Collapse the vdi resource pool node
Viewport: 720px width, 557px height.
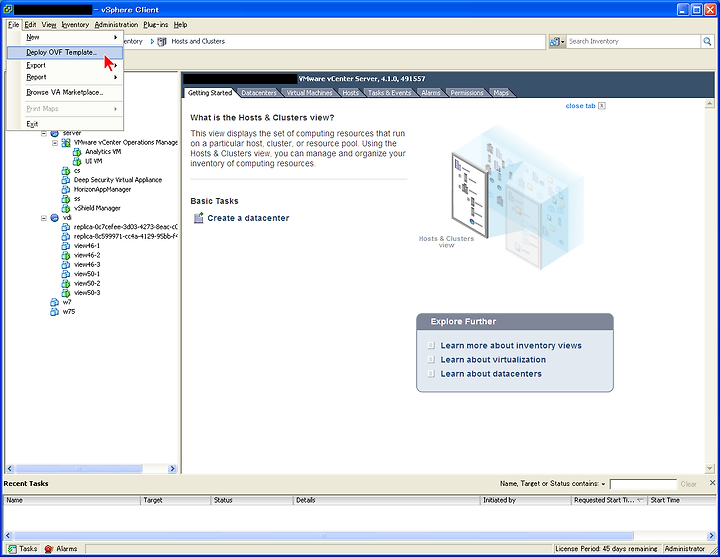pyautogui.click(x=44, y=218)
